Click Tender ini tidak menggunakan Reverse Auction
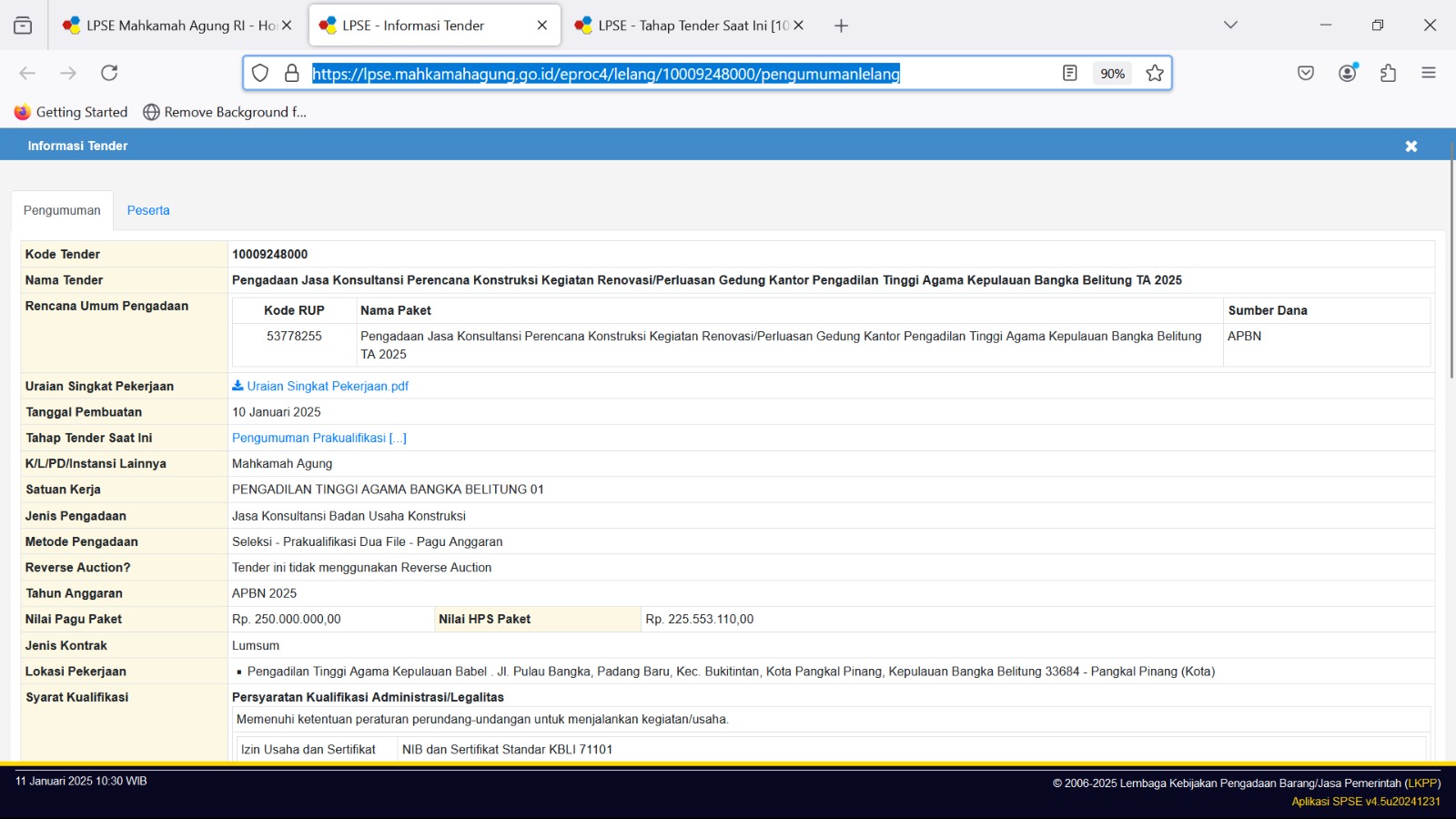This screenshot has width=1456, height=819. click(x=361, y=568)
